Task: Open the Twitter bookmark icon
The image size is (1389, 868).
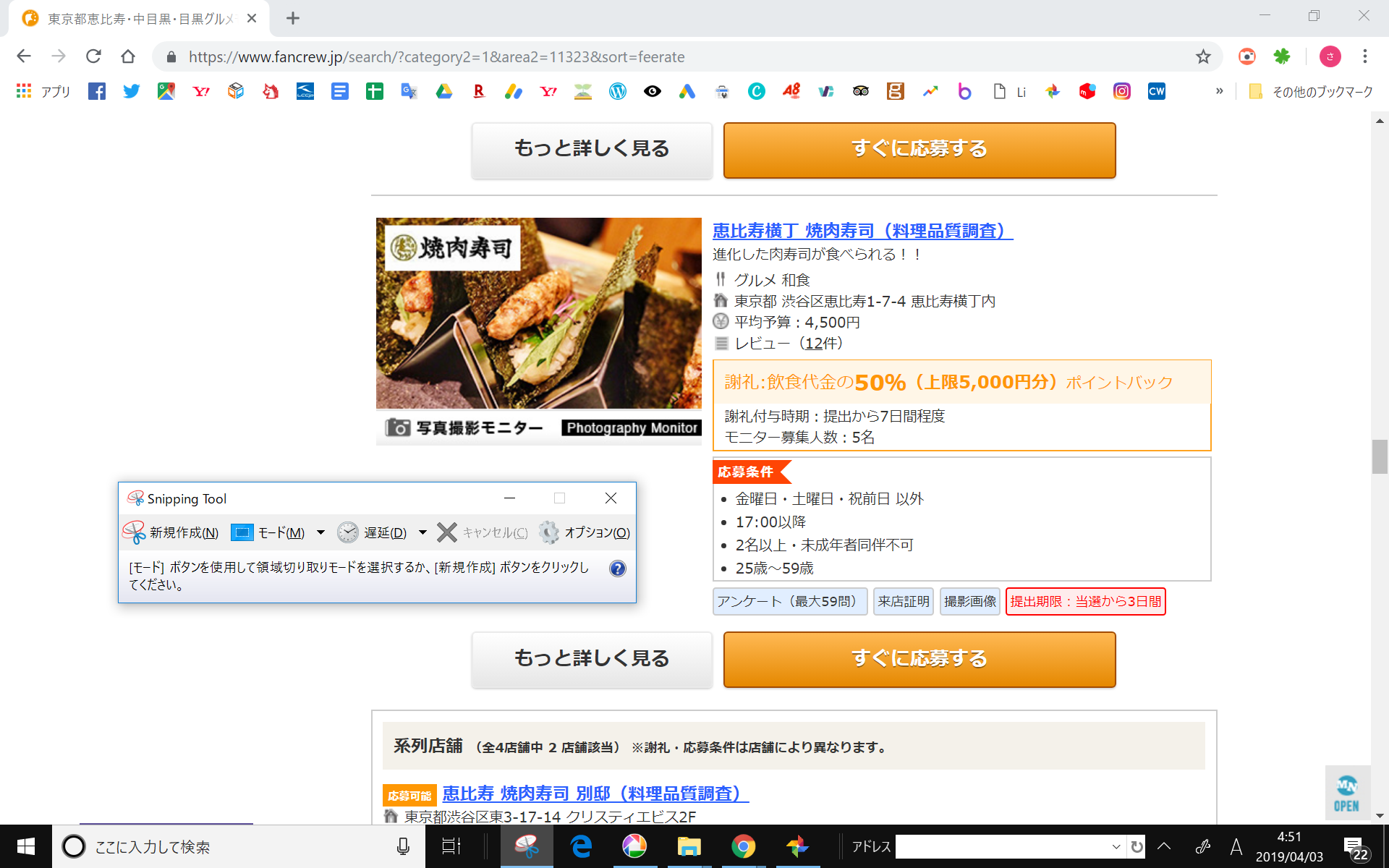Action: [131, 91]
